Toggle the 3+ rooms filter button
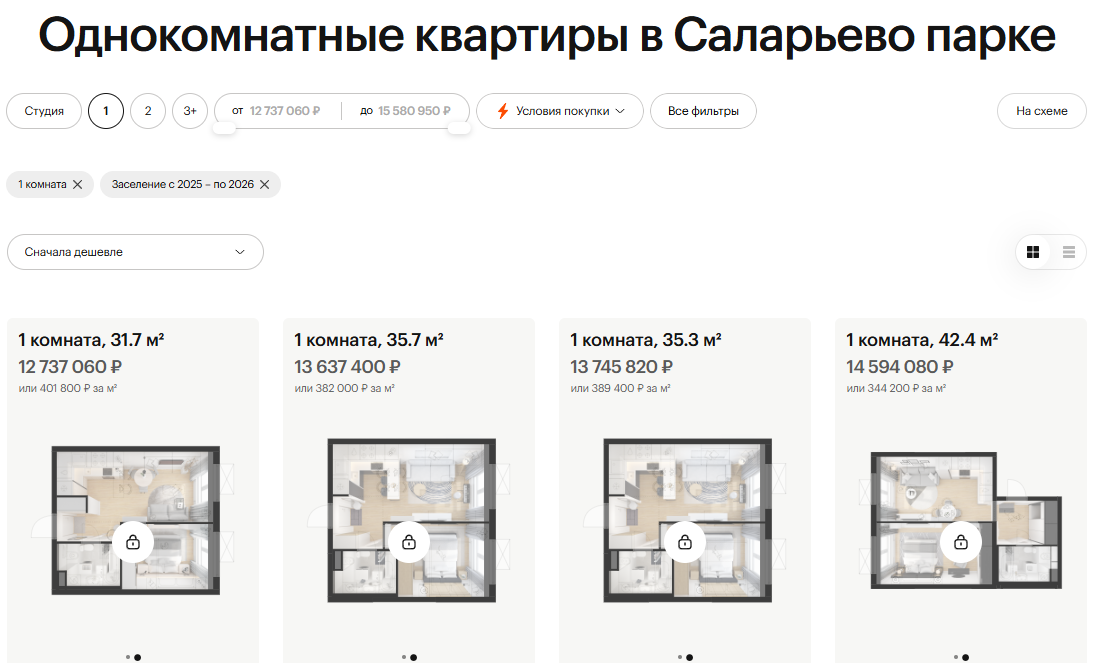 tap(190, 111)
